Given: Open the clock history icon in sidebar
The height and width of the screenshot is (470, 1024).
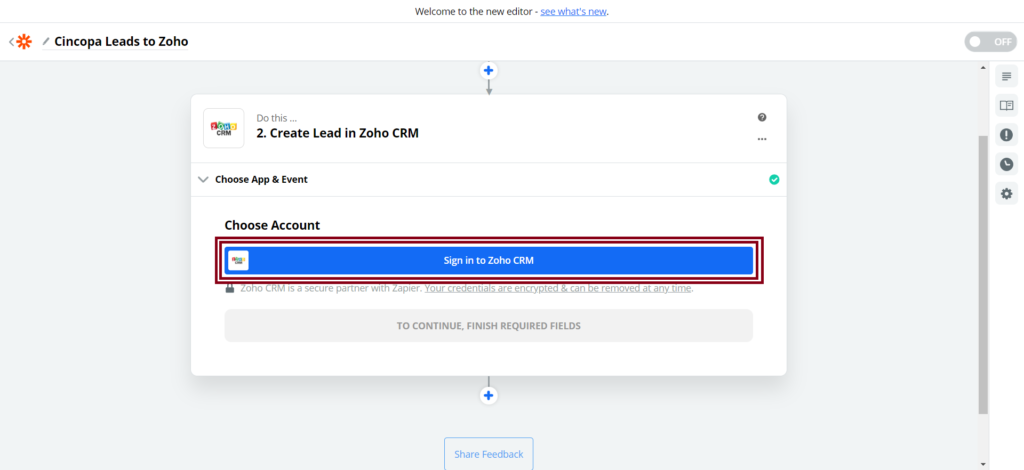Looking at the screenshot, I should pos(1006,164).
